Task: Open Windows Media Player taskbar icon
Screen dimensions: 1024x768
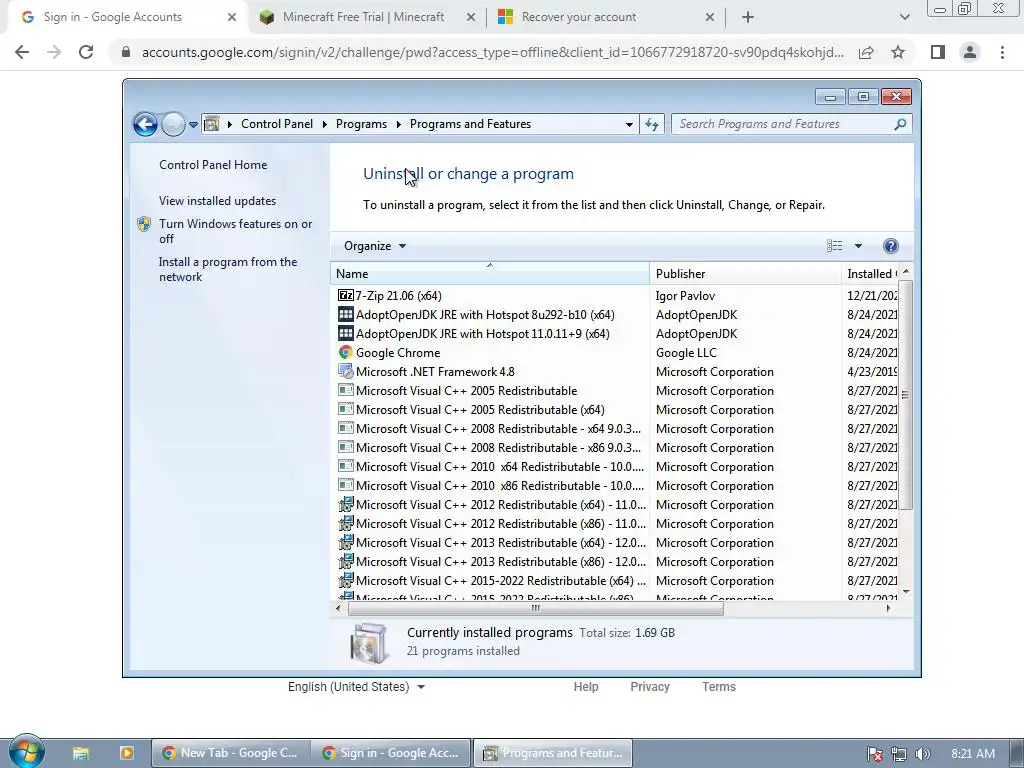Action: pos(127,753)
